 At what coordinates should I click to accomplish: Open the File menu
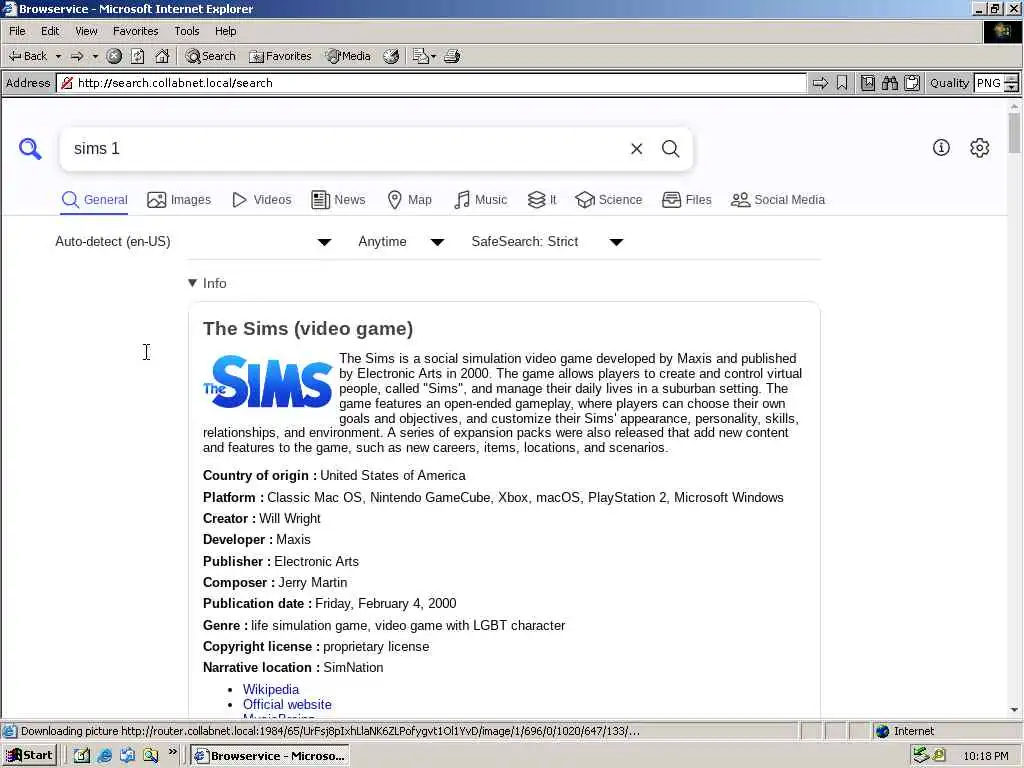point(18,31)
